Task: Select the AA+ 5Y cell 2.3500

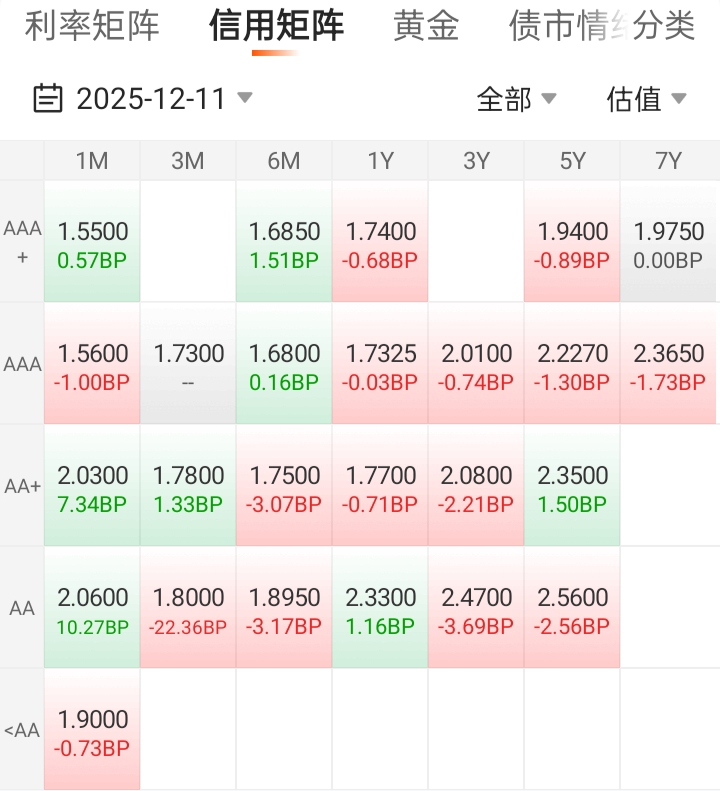Action: 572,486
